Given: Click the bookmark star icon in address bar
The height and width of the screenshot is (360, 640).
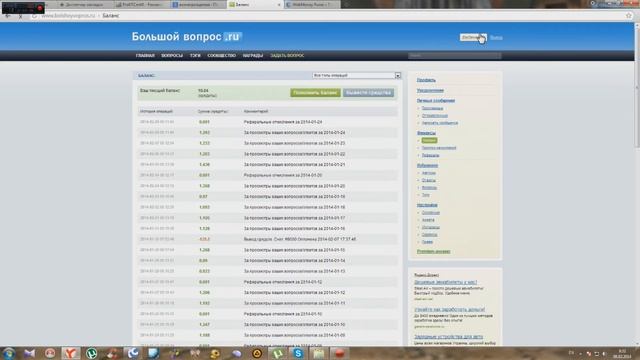Looking at the screenshot, I should [x=629, y=16].
